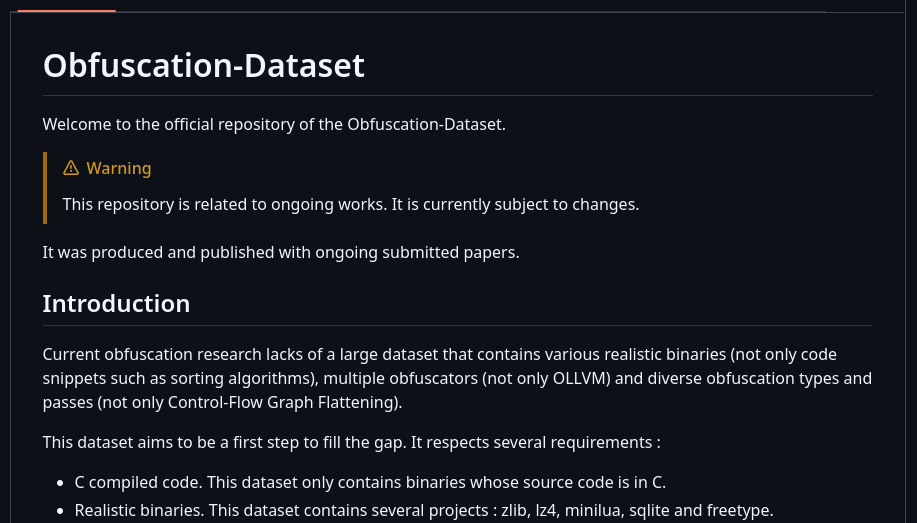The height and width of the screenshot is (523, 917).
Task: Click the line about ongoing submitted papers
Action: pyautogui.click(x=281, y=252)
